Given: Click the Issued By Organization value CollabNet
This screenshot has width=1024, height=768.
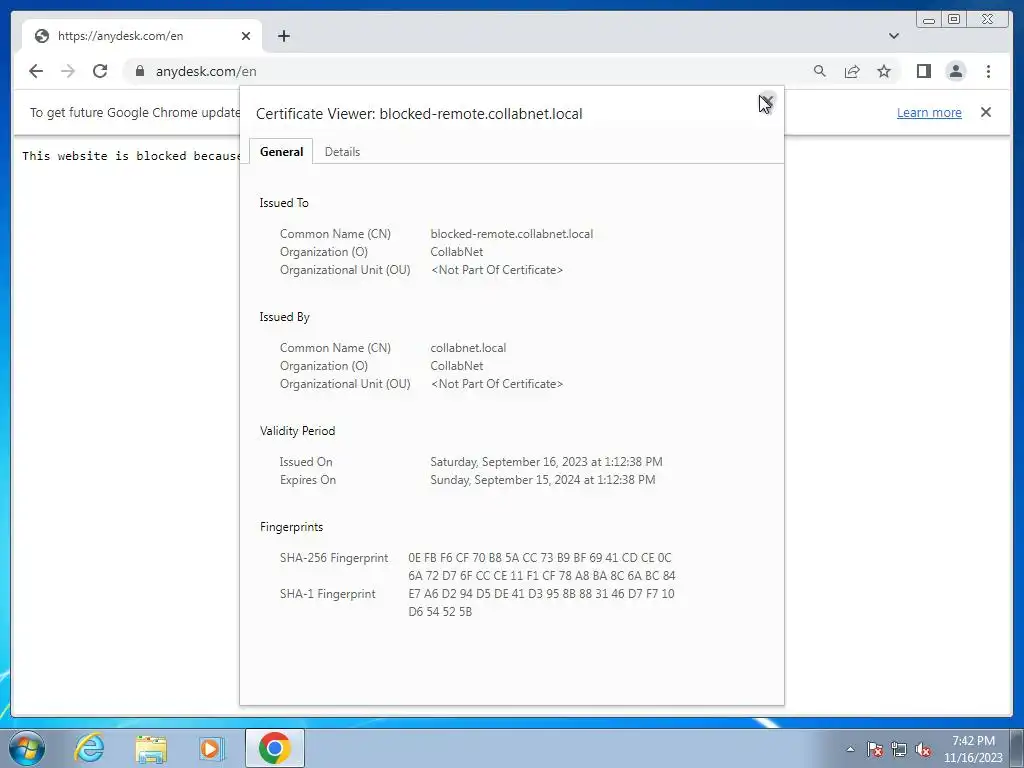Looking at the screenshot, I should (456, 366).
